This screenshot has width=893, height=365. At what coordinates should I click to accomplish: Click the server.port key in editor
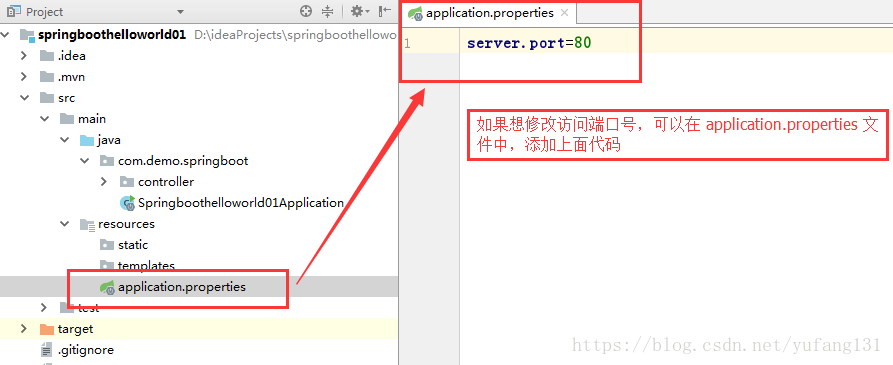coord(516,43)
